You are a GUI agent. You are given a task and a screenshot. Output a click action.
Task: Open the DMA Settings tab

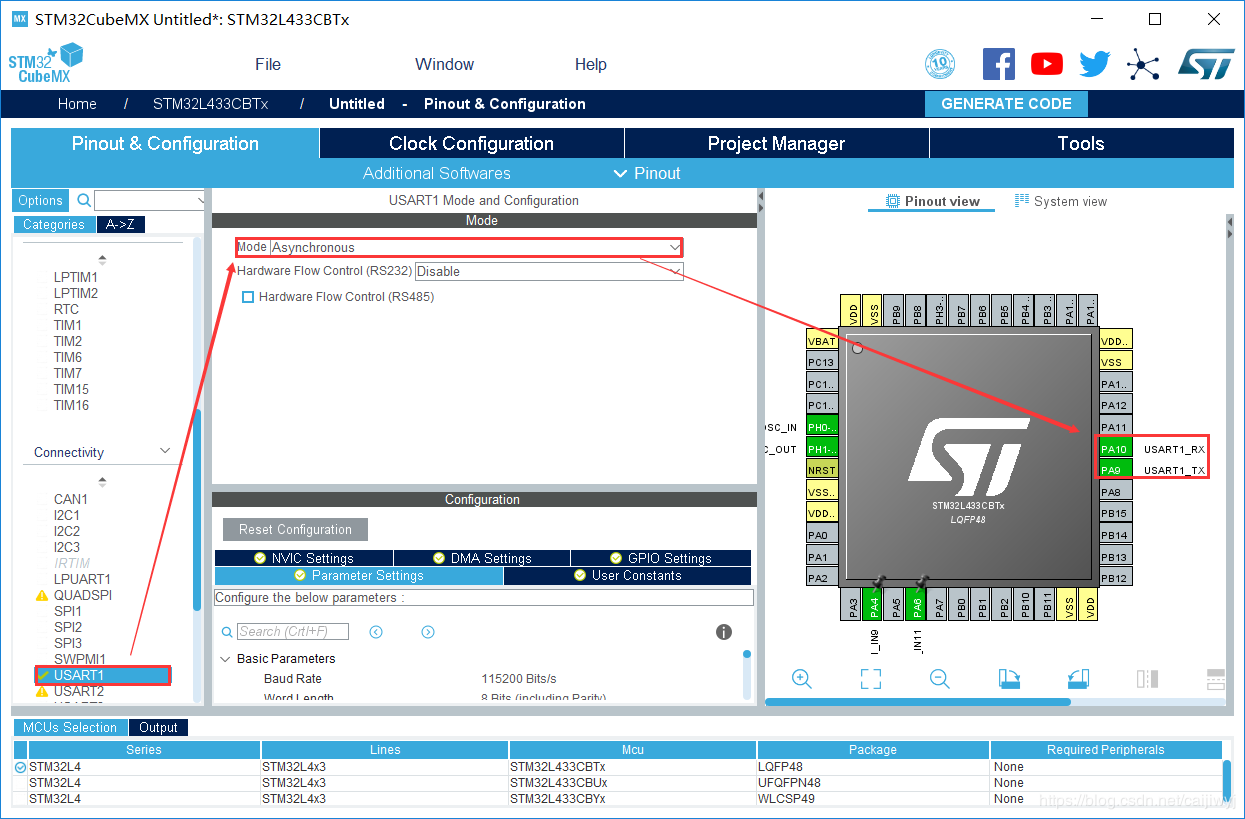pyautogui.click(x=481, y=558)
